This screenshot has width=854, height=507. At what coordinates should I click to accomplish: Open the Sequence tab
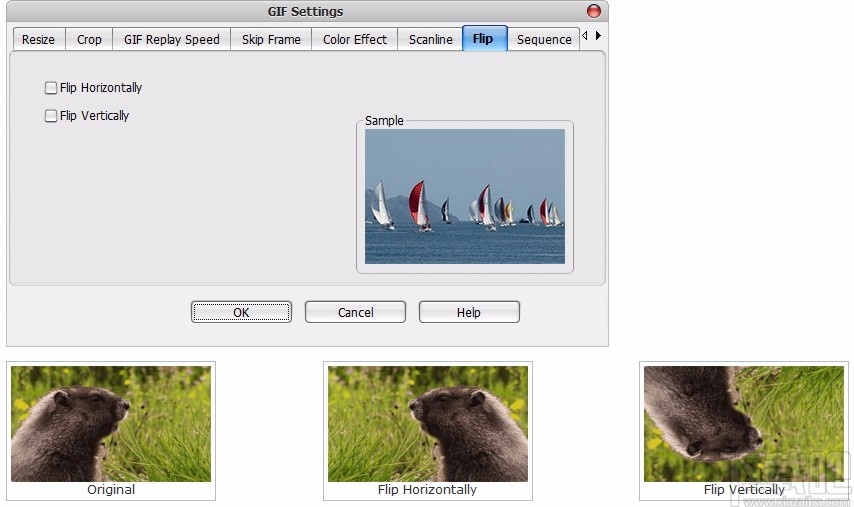click(544, 39)
